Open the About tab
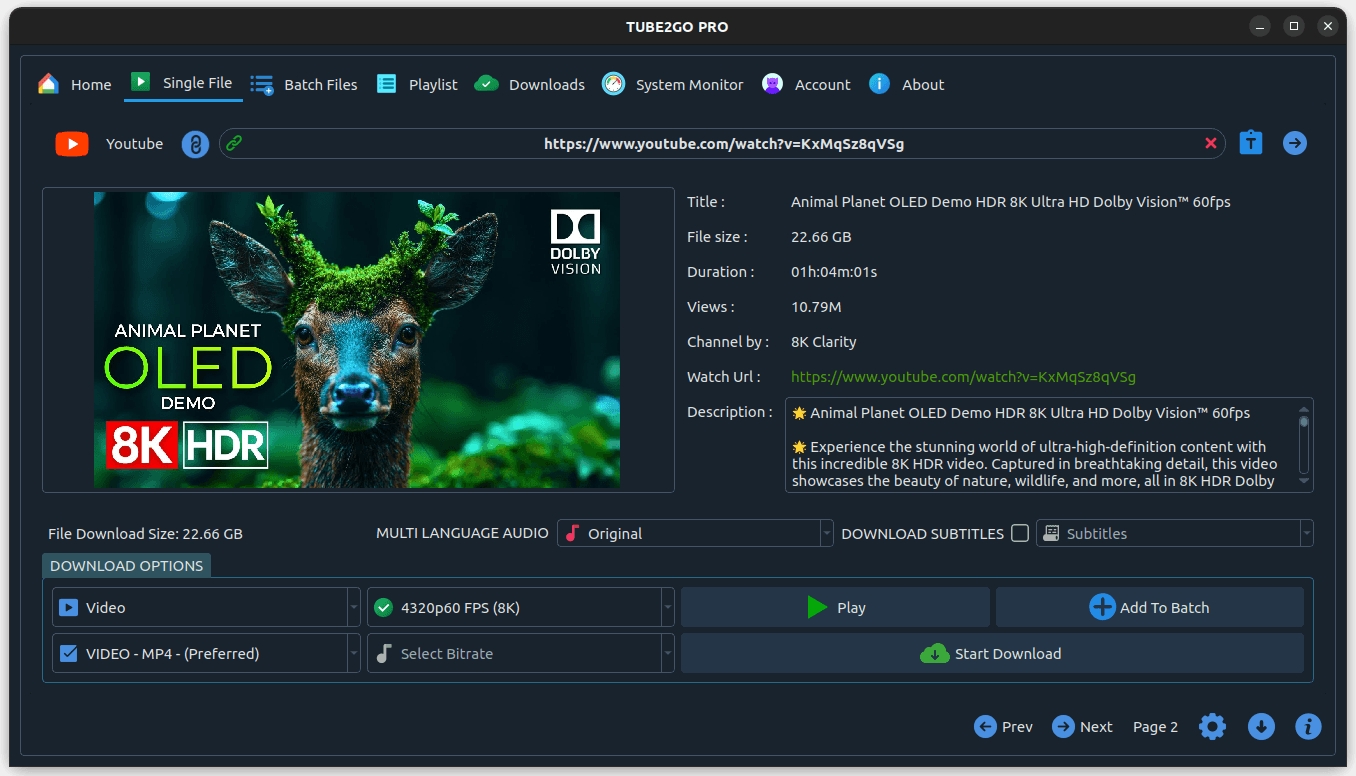The image size is (1356, 776). click(x=907, y=85)
